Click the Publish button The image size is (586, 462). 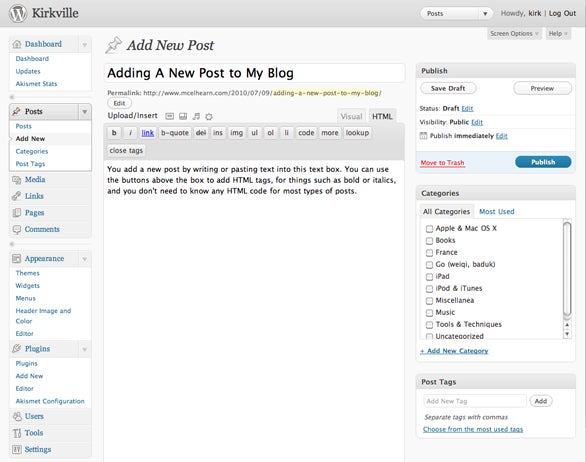pyautogui.click(x=543, y=162)
